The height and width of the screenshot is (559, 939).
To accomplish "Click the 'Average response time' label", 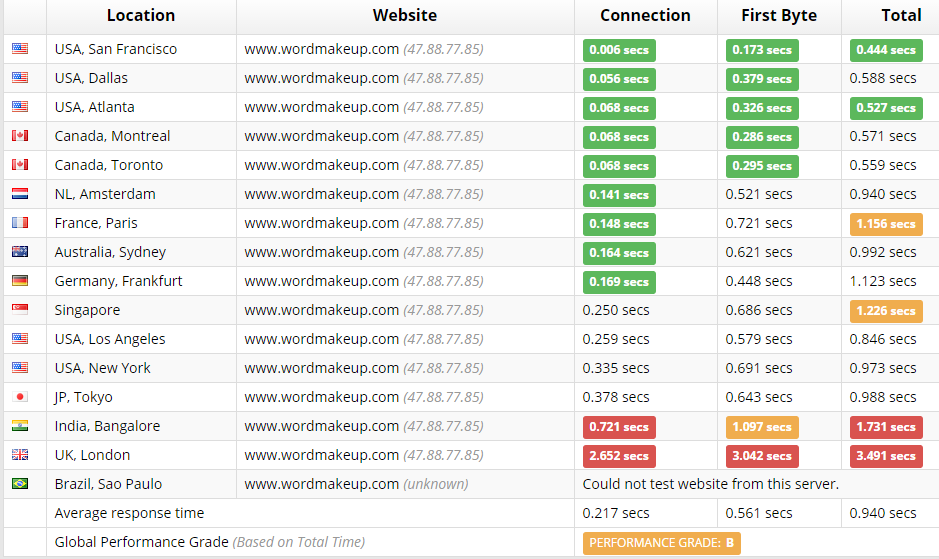I will pyautogui.click(x=129, y=513).
